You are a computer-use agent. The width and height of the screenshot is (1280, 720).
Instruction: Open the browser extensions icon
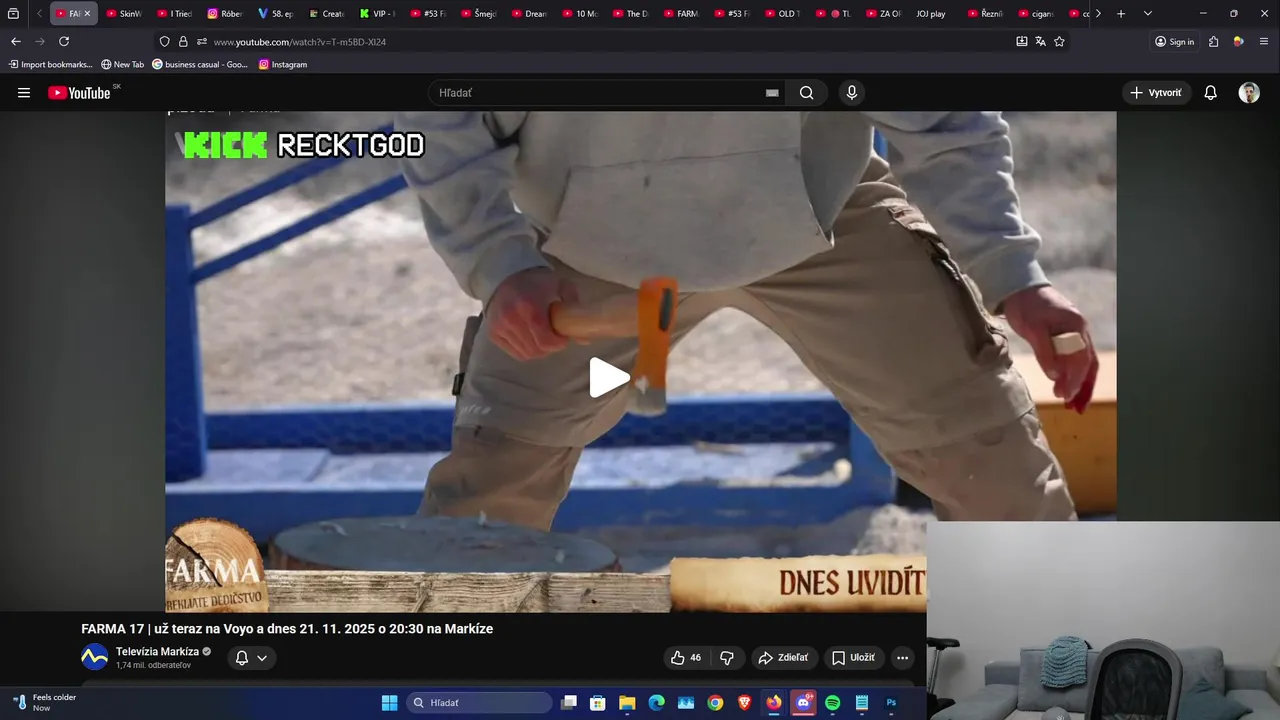(x=1213, y=42)
